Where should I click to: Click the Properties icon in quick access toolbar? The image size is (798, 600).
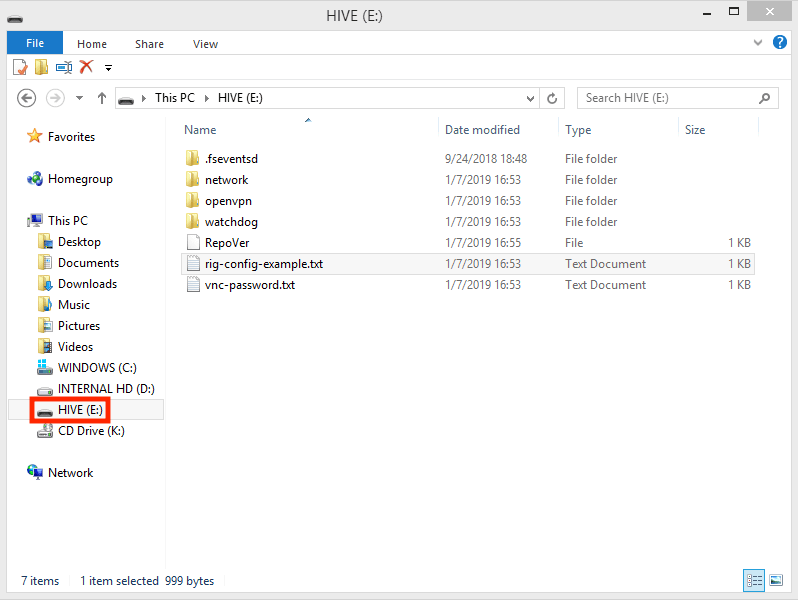(x=20, y=67)
